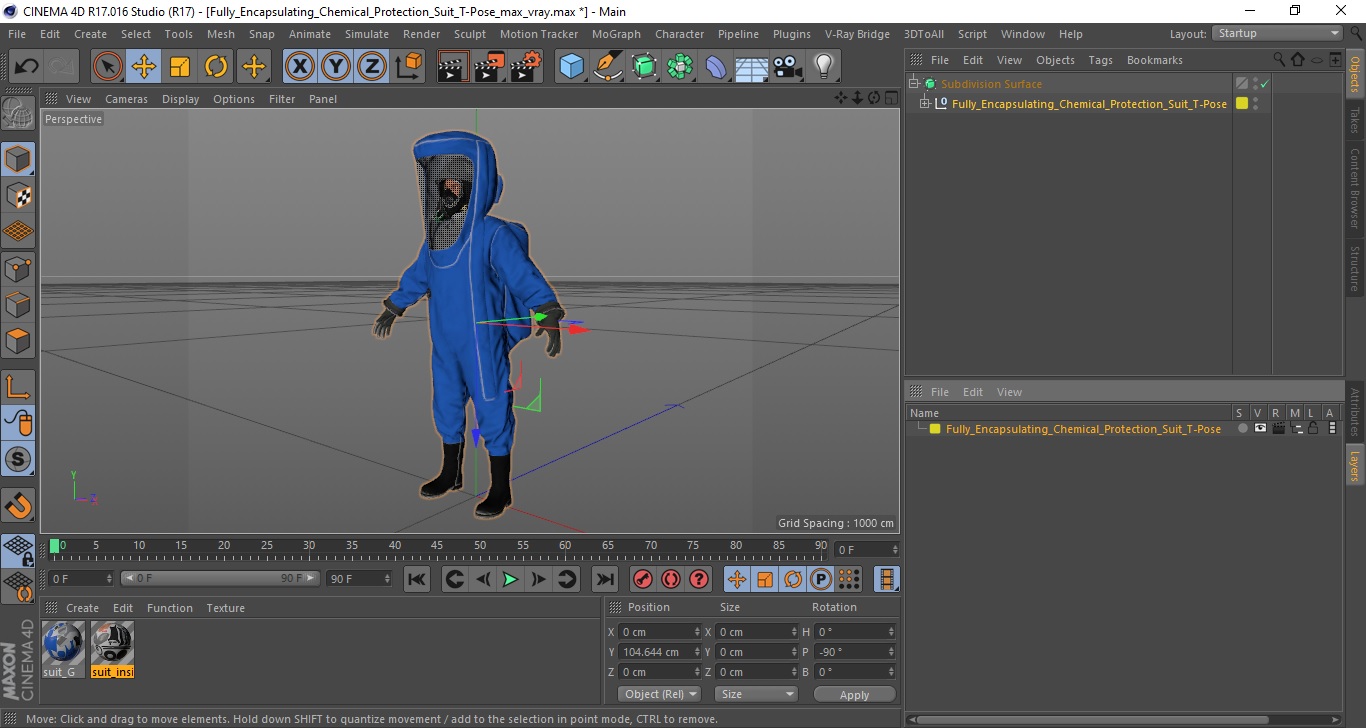This screenshot has height=728, width=1366.
Task: Toggle the viewport Solo S icon
Action: (18, 460)
